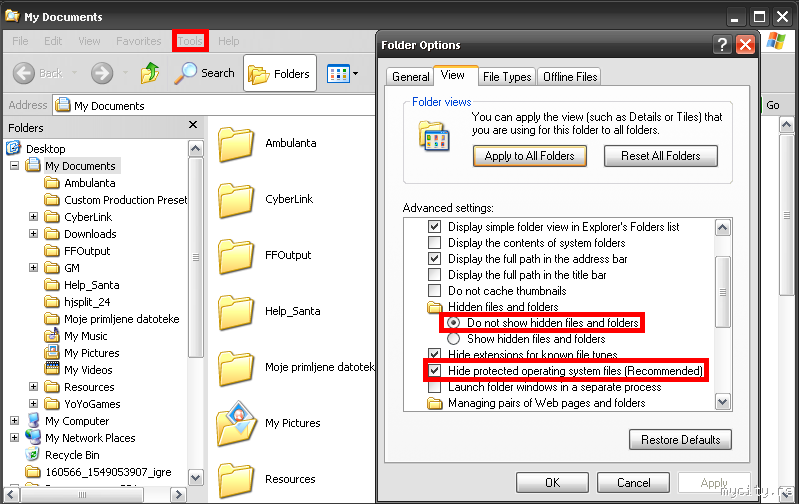Open the Forward history dropdown arrow
Viewport: 799px width, 504px height.
(125, 73)
